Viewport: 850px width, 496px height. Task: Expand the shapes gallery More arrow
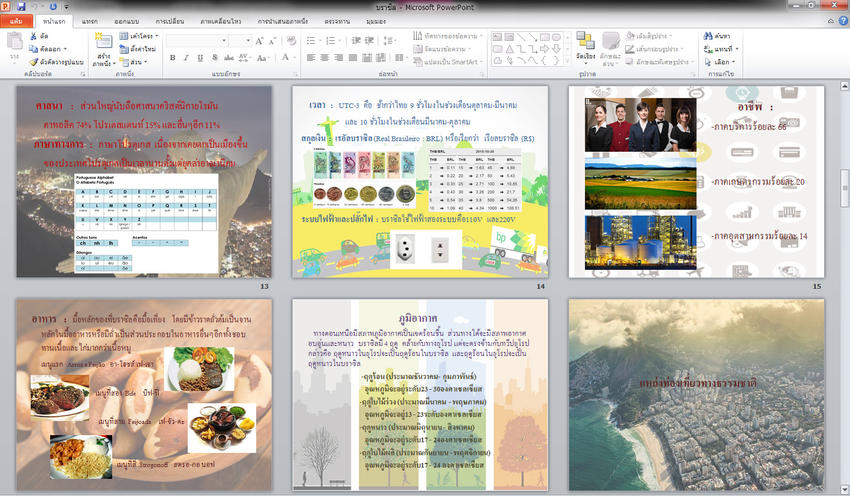(568, 61)
